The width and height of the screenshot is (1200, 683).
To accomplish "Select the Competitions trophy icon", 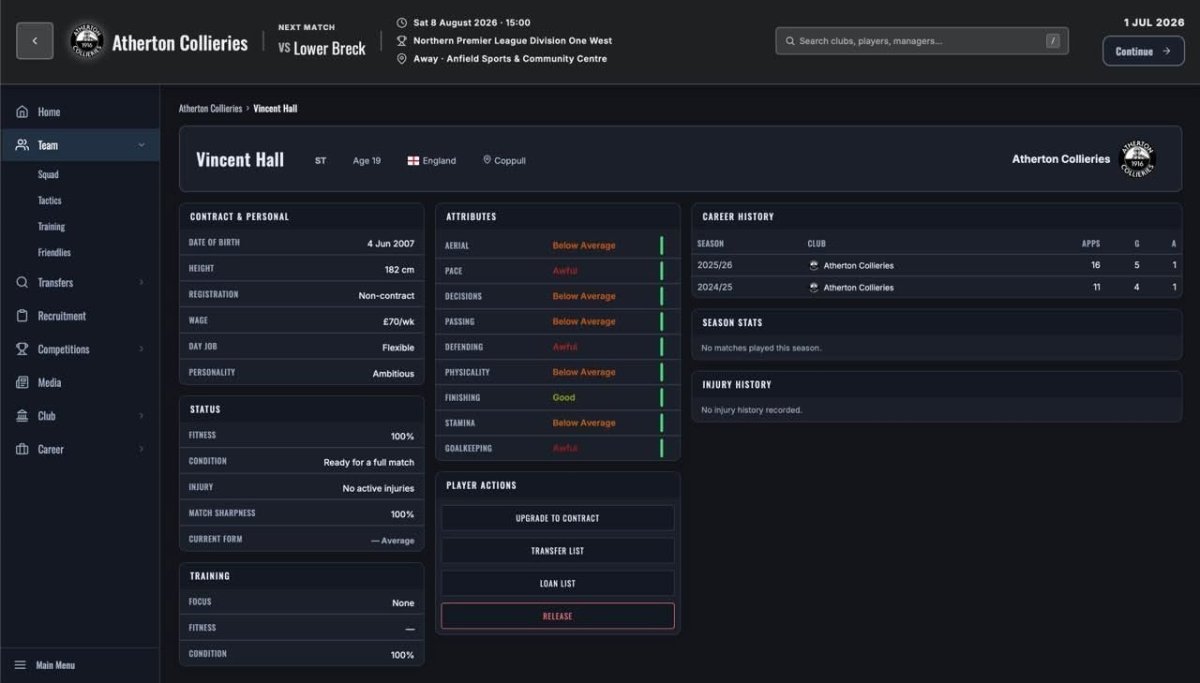I will 22,349.
